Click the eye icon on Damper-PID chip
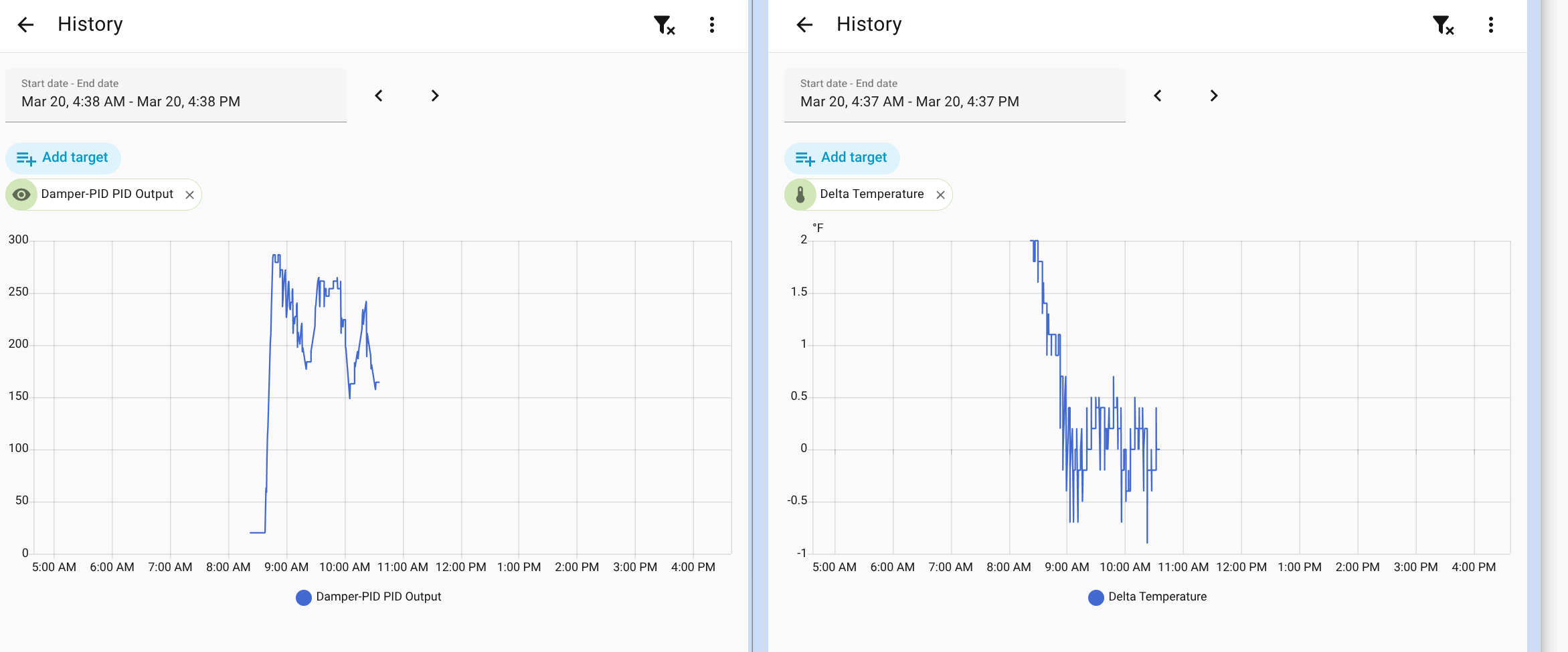1568x652 pixels. click(21, 195)
